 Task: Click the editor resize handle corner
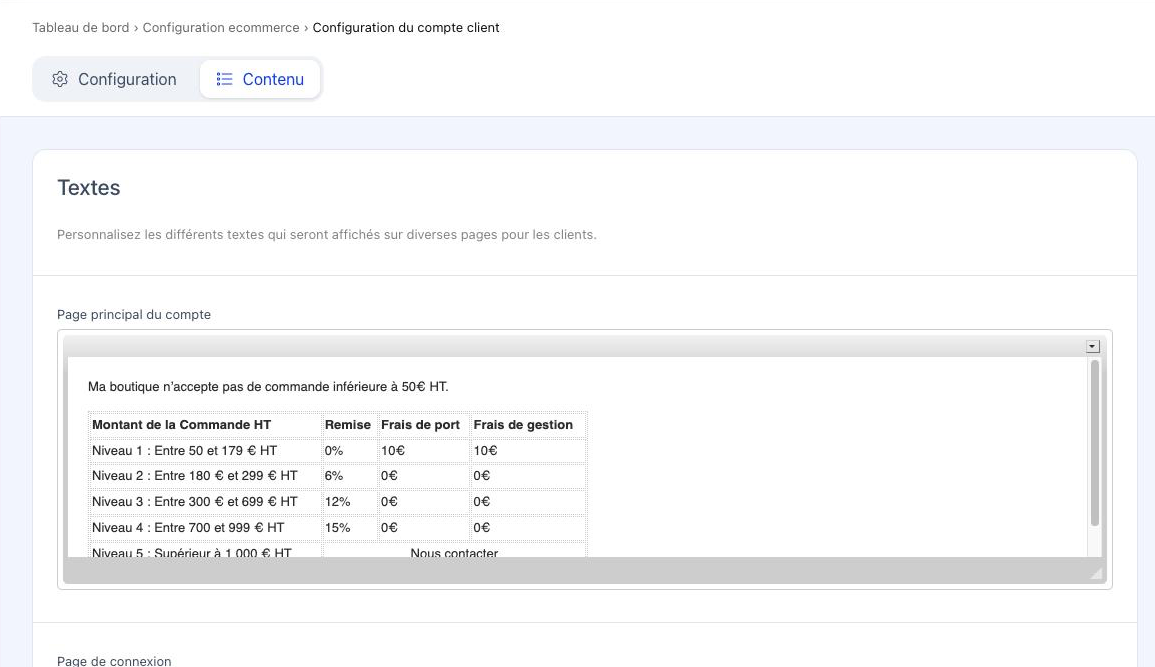pyautogui.click(x=1096, y=574)
